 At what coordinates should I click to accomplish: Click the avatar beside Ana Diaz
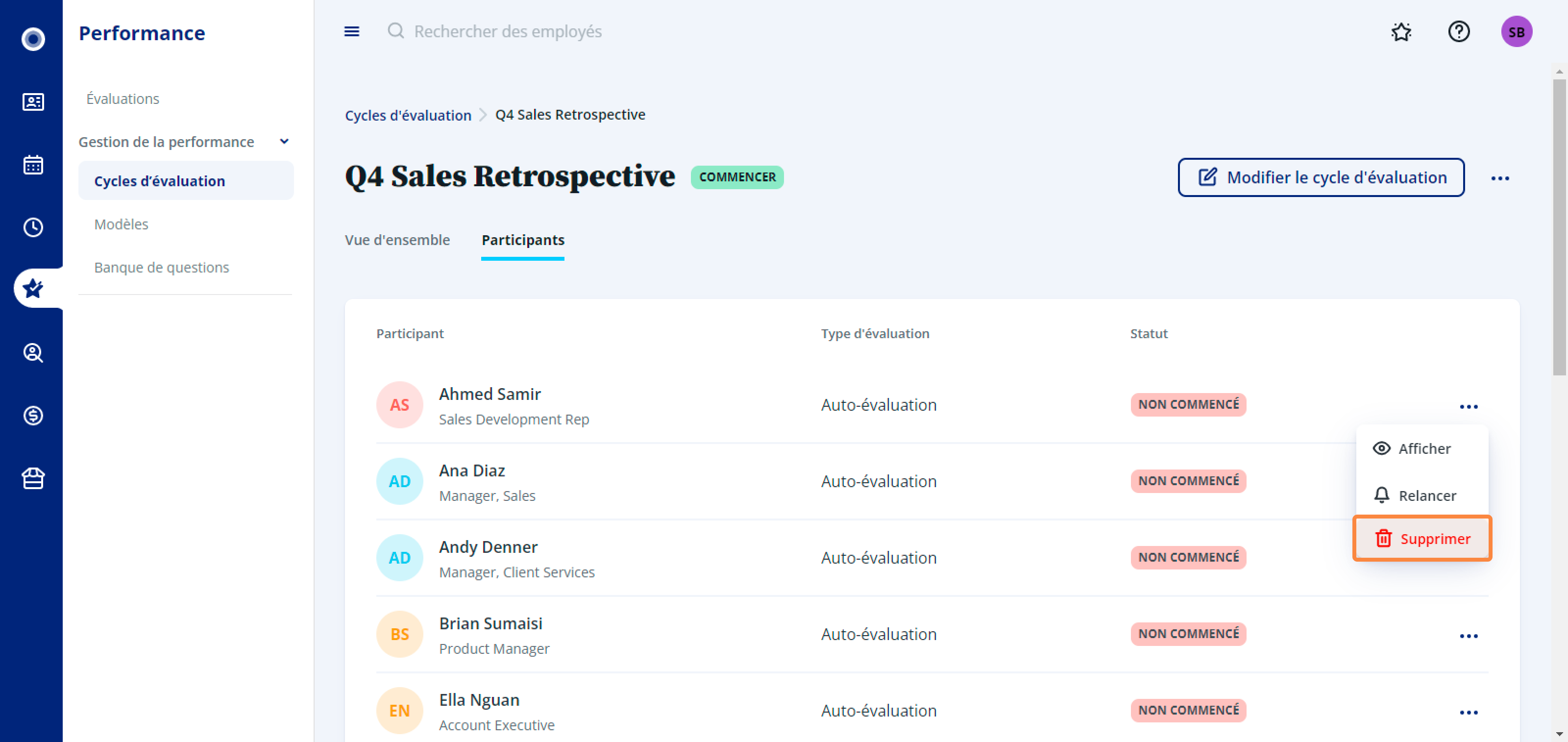[399, 481]
